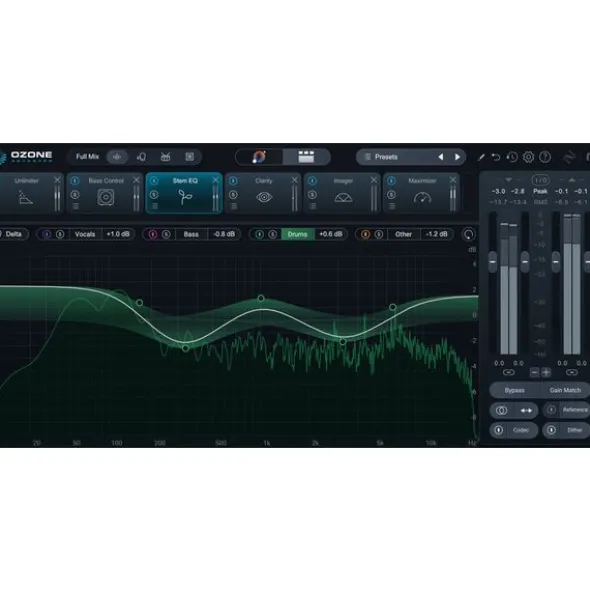590x591 pixels.
Task: Remove the Clarity module
Action: 294,180
